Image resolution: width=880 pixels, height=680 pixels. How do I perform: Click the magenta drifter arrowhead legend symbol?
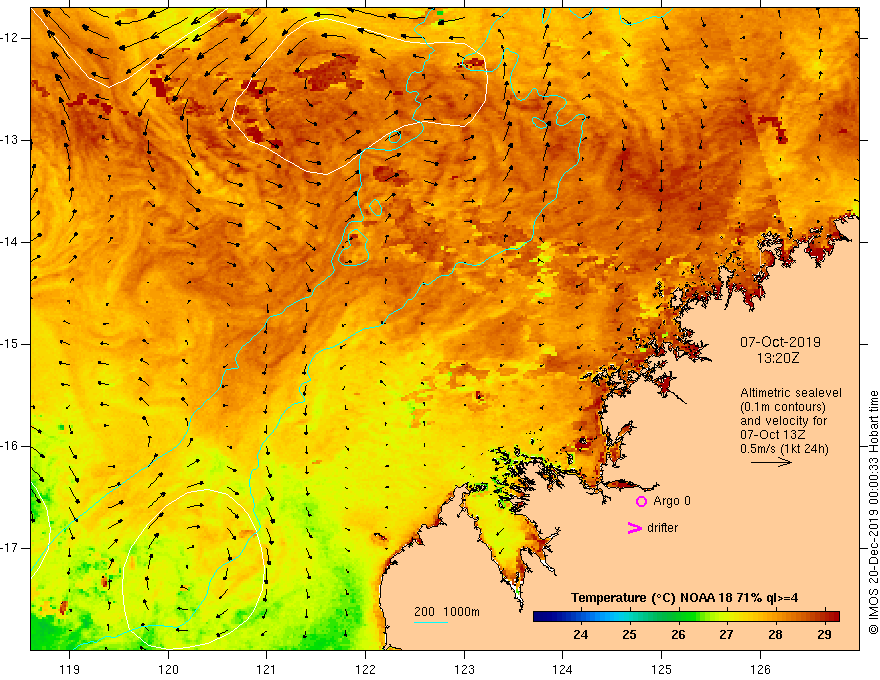tap(634, 528)
